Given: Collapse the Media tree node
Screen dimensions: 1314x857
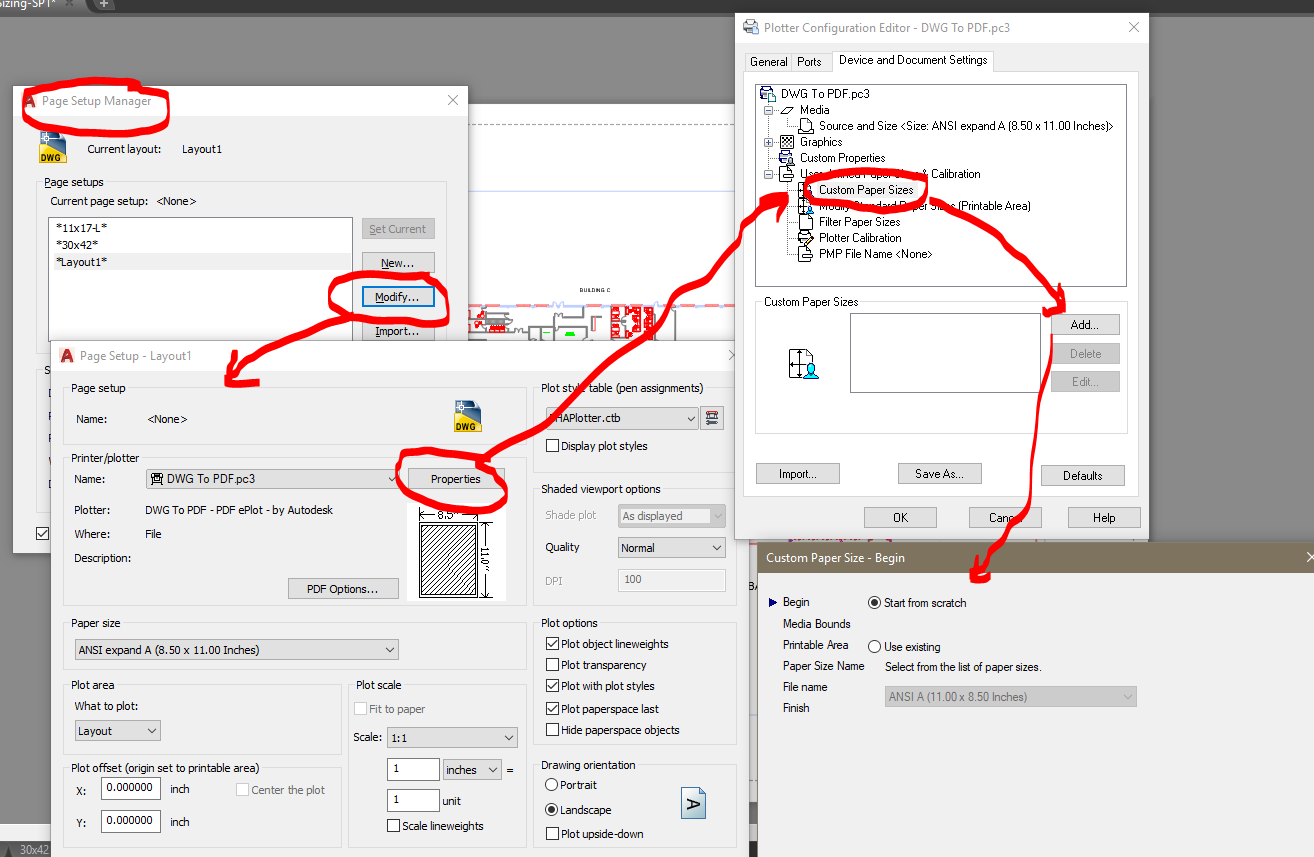Looking at the screenshot, I should click(x=769, y=110).
